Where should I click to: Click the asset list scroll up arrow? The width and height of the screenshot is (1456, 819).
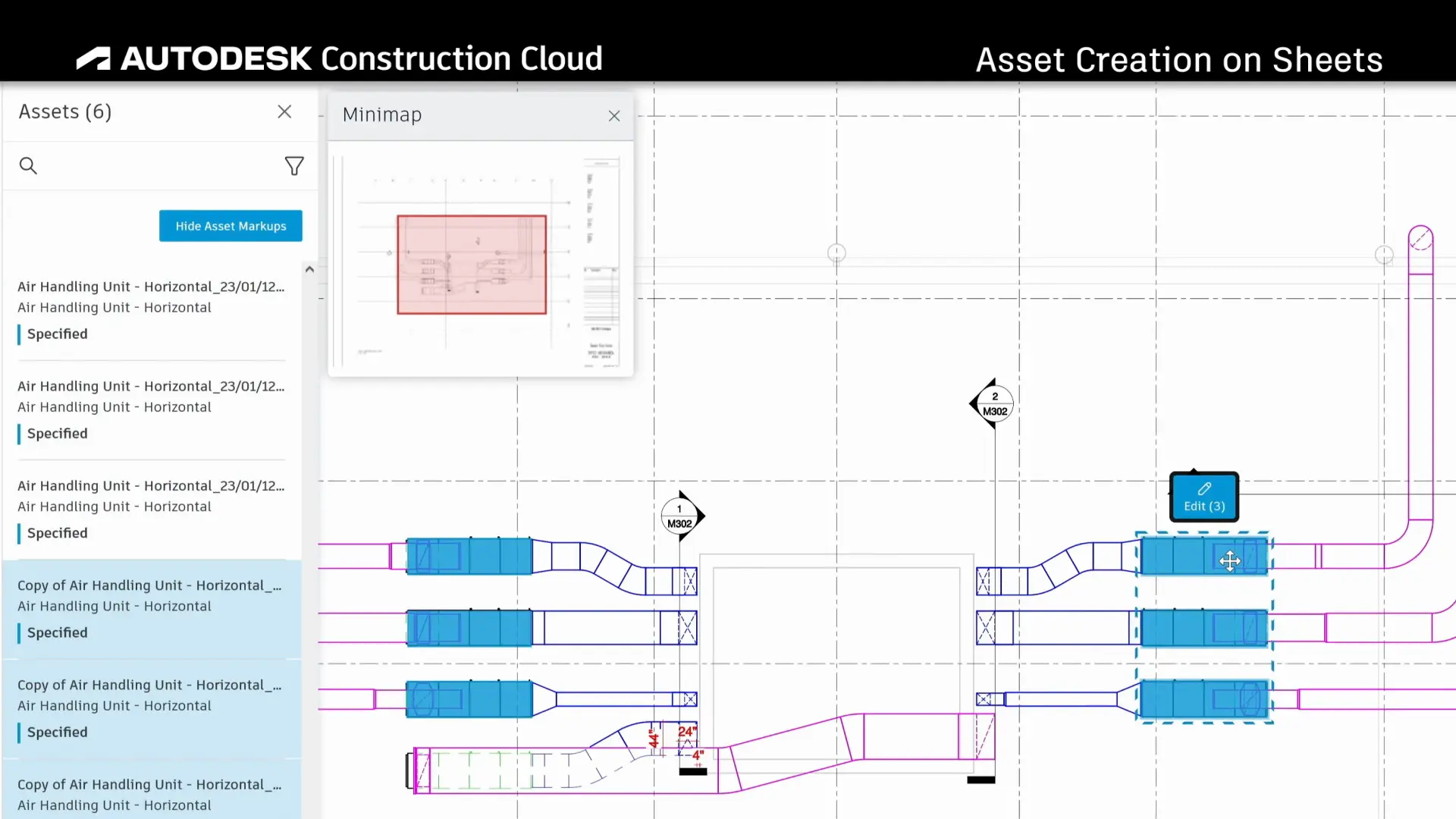(x=309, y=269)
